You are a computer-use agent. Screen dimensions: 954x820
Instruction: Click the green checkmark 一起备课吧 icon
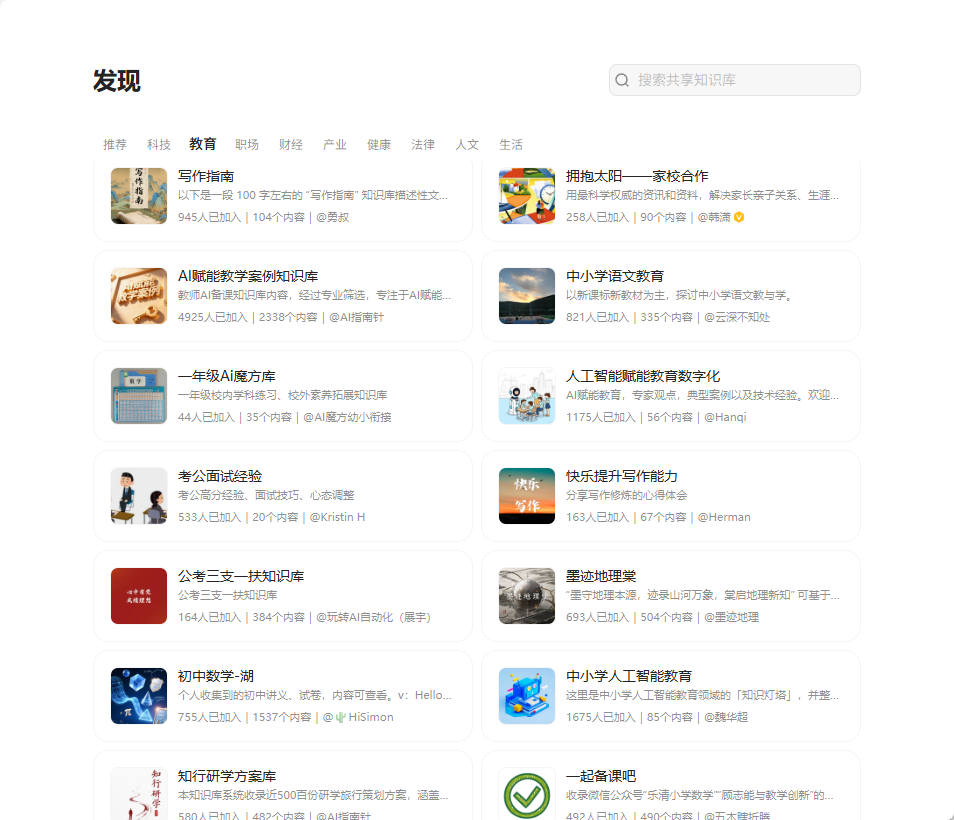point(527,793)
